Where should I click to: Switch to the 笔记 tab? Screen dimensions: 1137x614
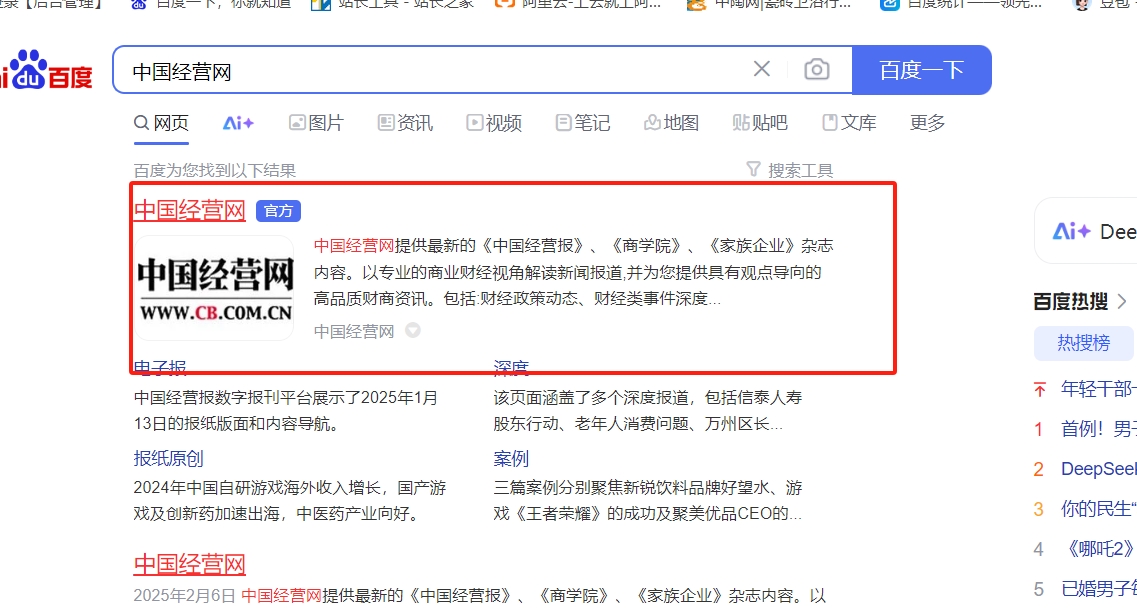(583, 123)
